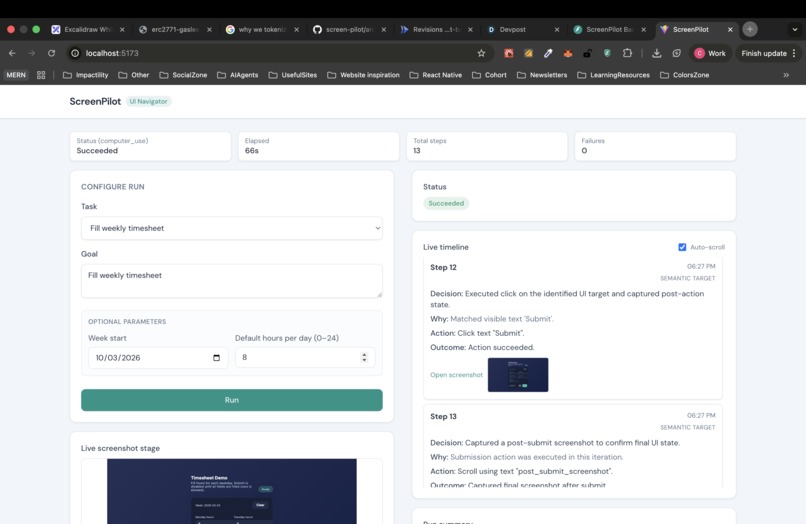806x524 pixels.
Task: Click the browser back arrow
Action: tap(12, 53)
